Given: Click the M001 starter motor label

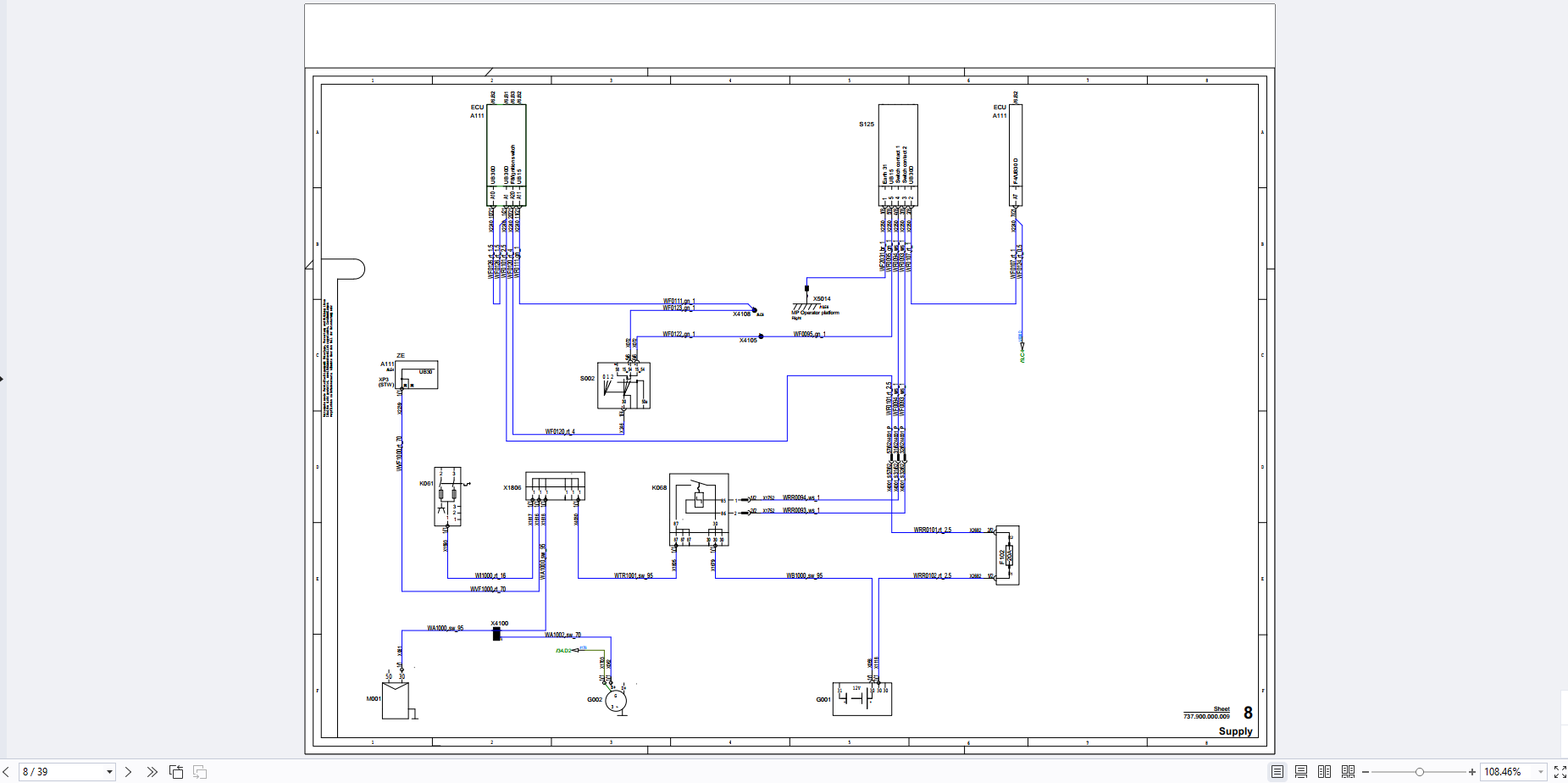Looking at the screenshot, I should 374,699.
